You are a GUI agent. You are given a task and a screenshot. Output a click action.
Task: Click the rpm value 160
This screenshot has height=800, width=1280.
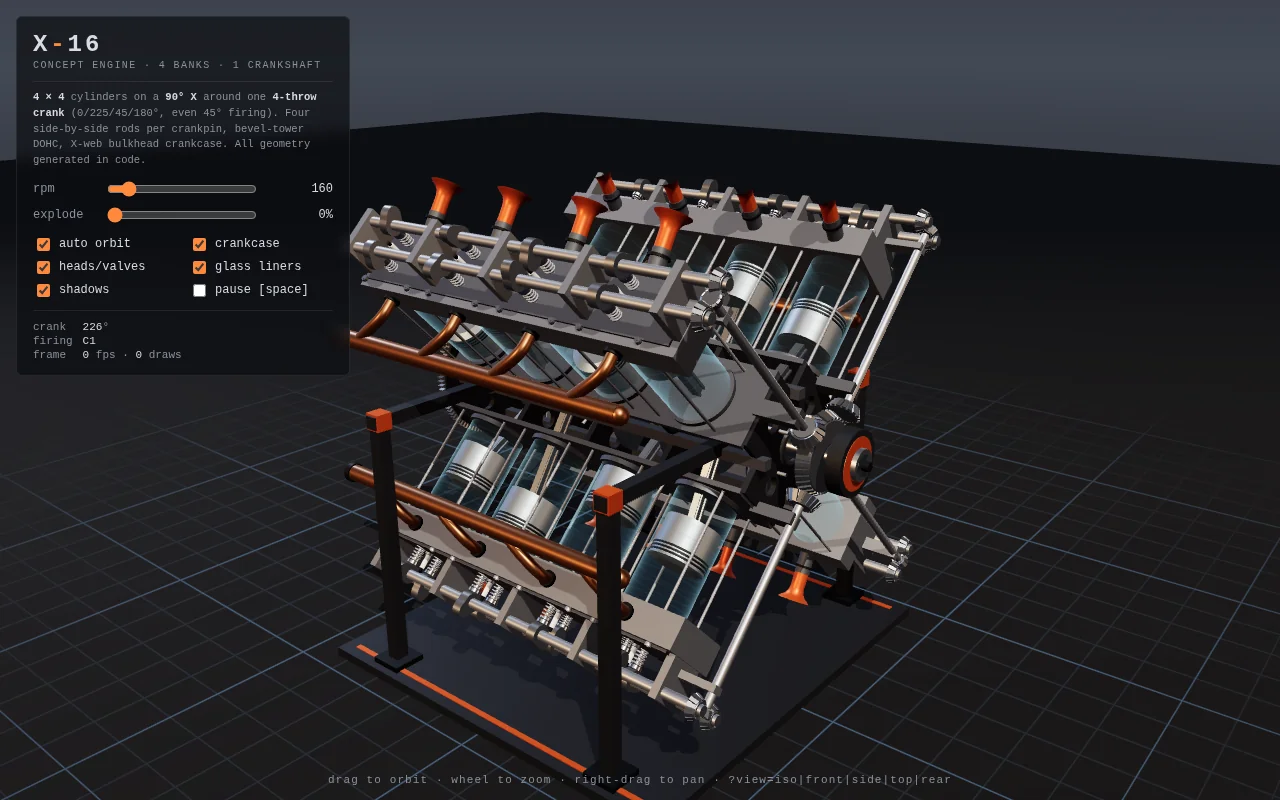322,189
